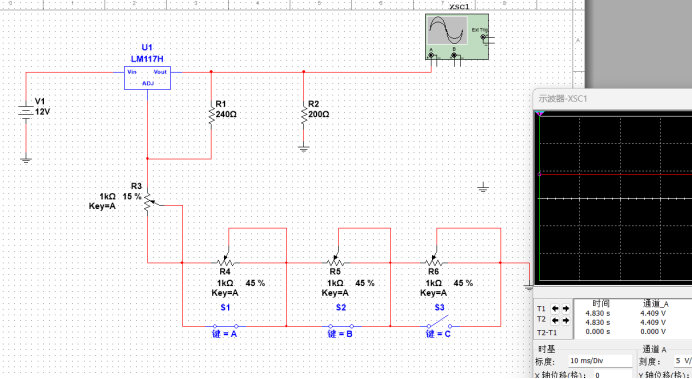Move cursor T1 left with arrow
This screenshot has width=692, height=379.
[555, 309]
